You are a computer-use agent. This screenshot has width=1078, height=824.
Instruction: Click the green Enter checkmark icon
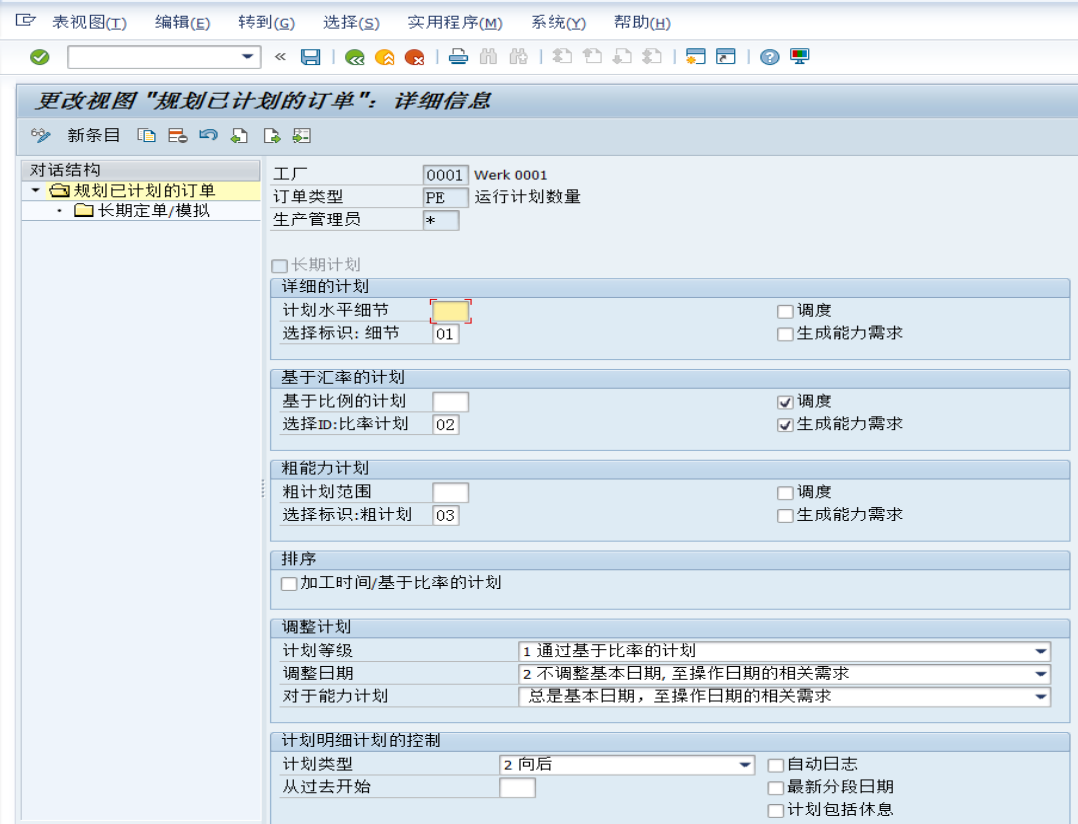tap(40, 57)
